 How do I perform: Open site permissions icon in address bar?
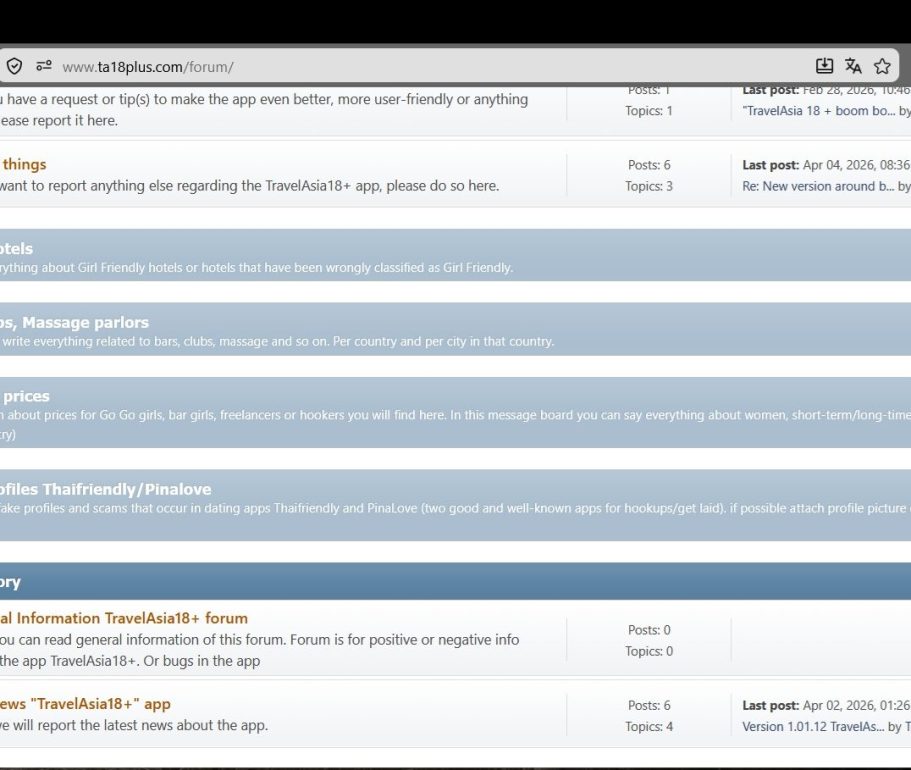tap(43, 67)
